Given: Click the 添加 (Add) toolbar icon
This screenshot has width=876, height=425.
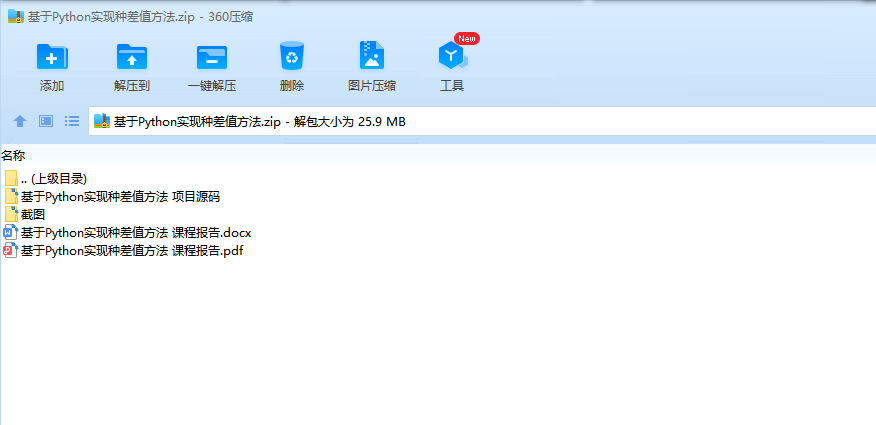Looking at the screenshot, I should [52, 57].
